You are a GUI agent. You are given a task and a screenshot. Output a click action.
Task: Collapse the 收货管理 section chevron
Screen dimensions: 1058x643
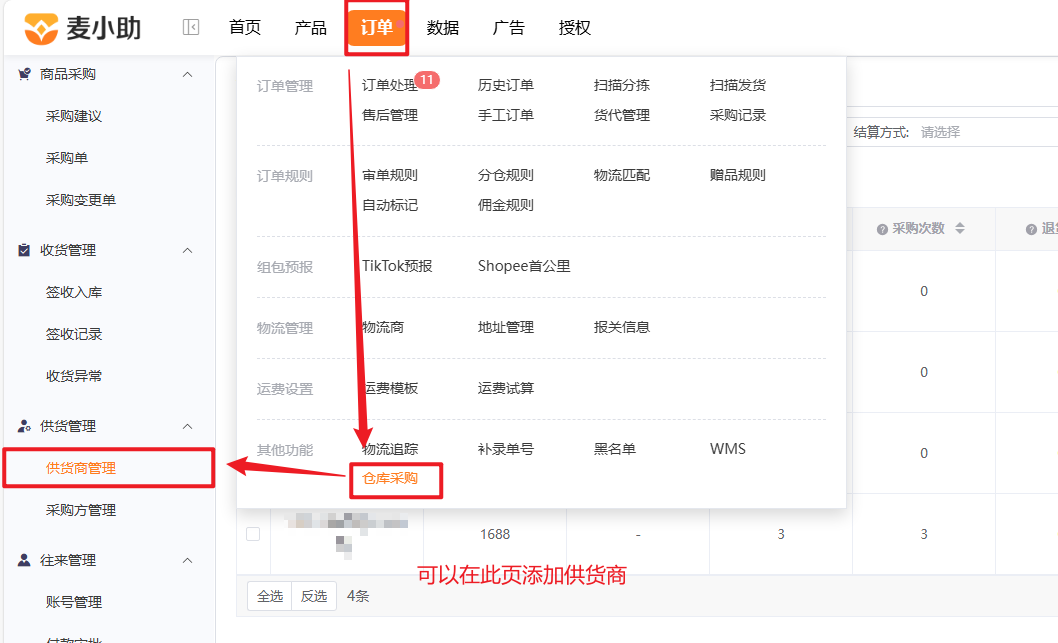click(188, 250)
